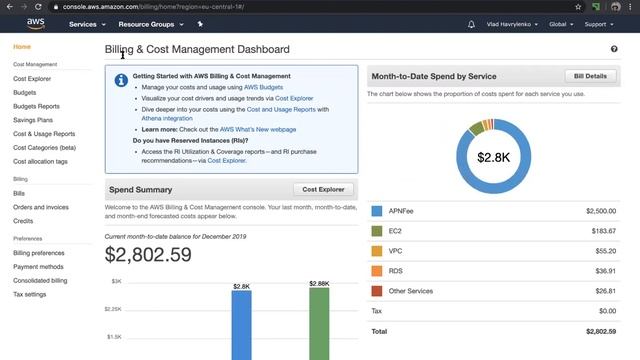Viewport: 640px width, 360px height.
Task: Expand the Resource Groups menu
Action: [x=151, y=24]
